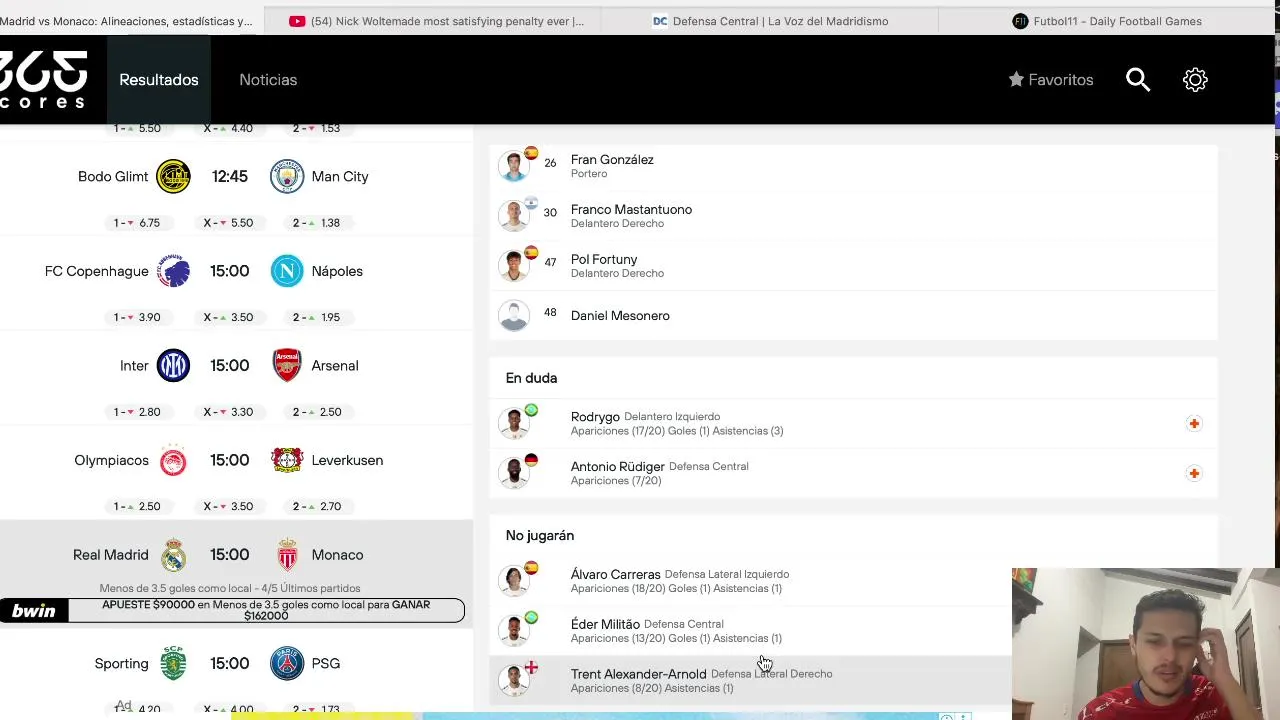Open the settings gear icon
Image resolution: width=1280 pixels, height=720 pixels.
1195,80
